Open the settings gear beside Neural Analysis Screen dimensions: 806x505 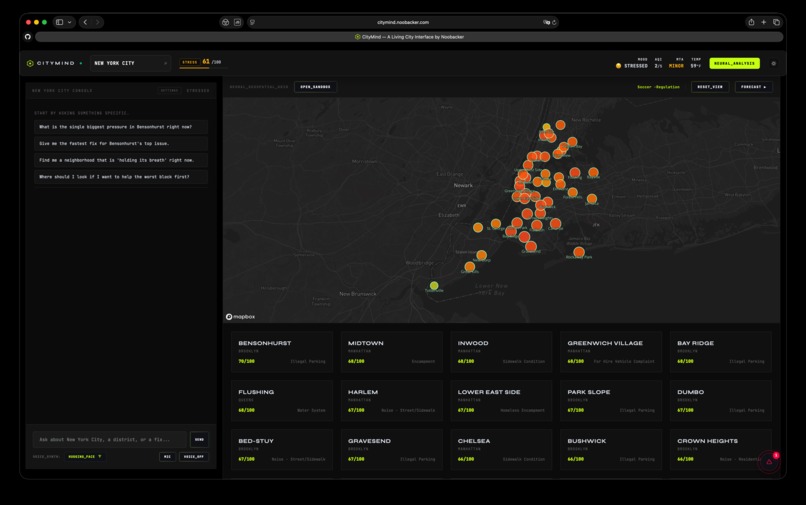click(x=774, y=63)
